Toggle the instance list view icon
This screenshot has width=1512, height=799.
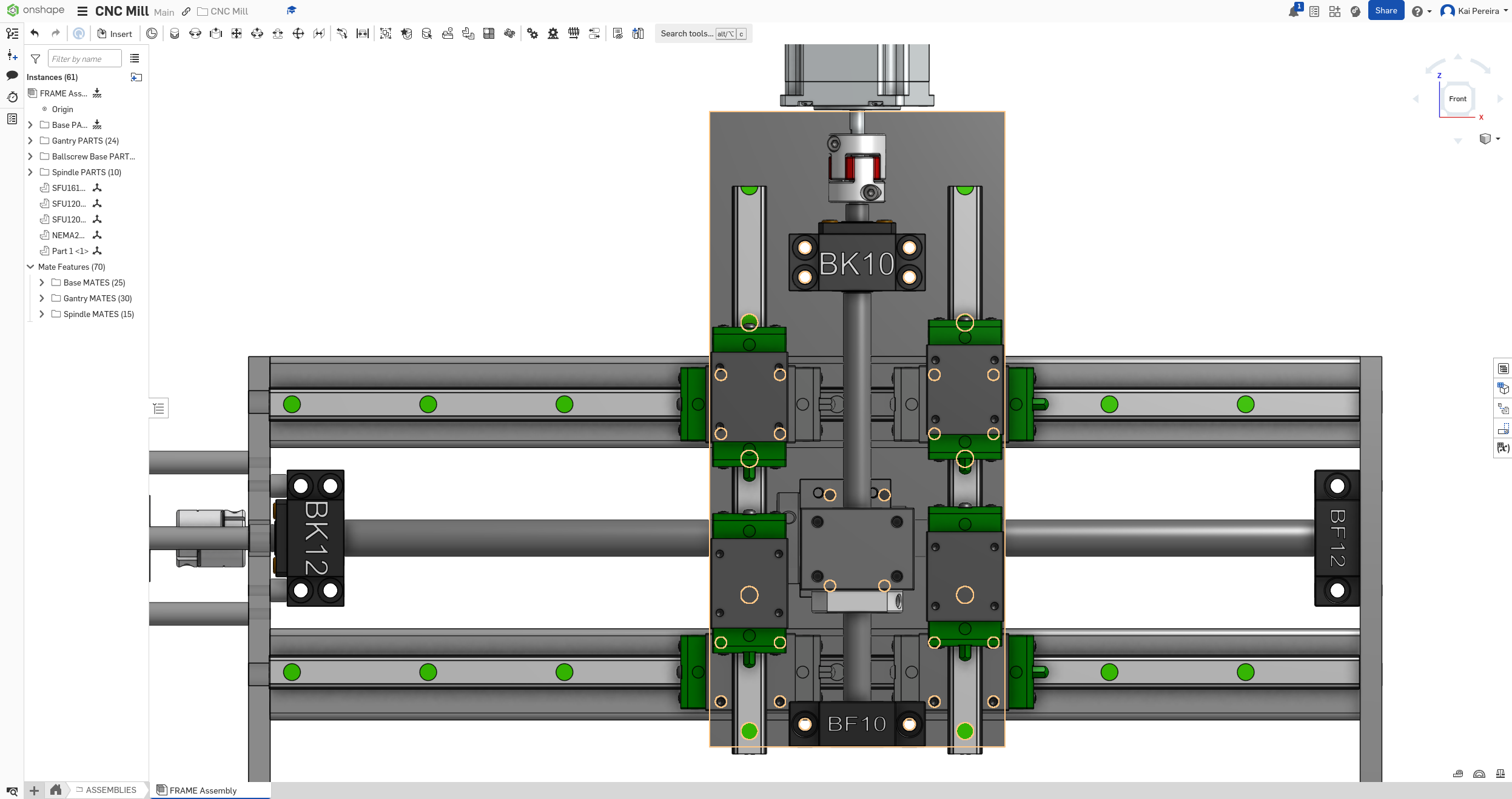[x=135, y=59]
